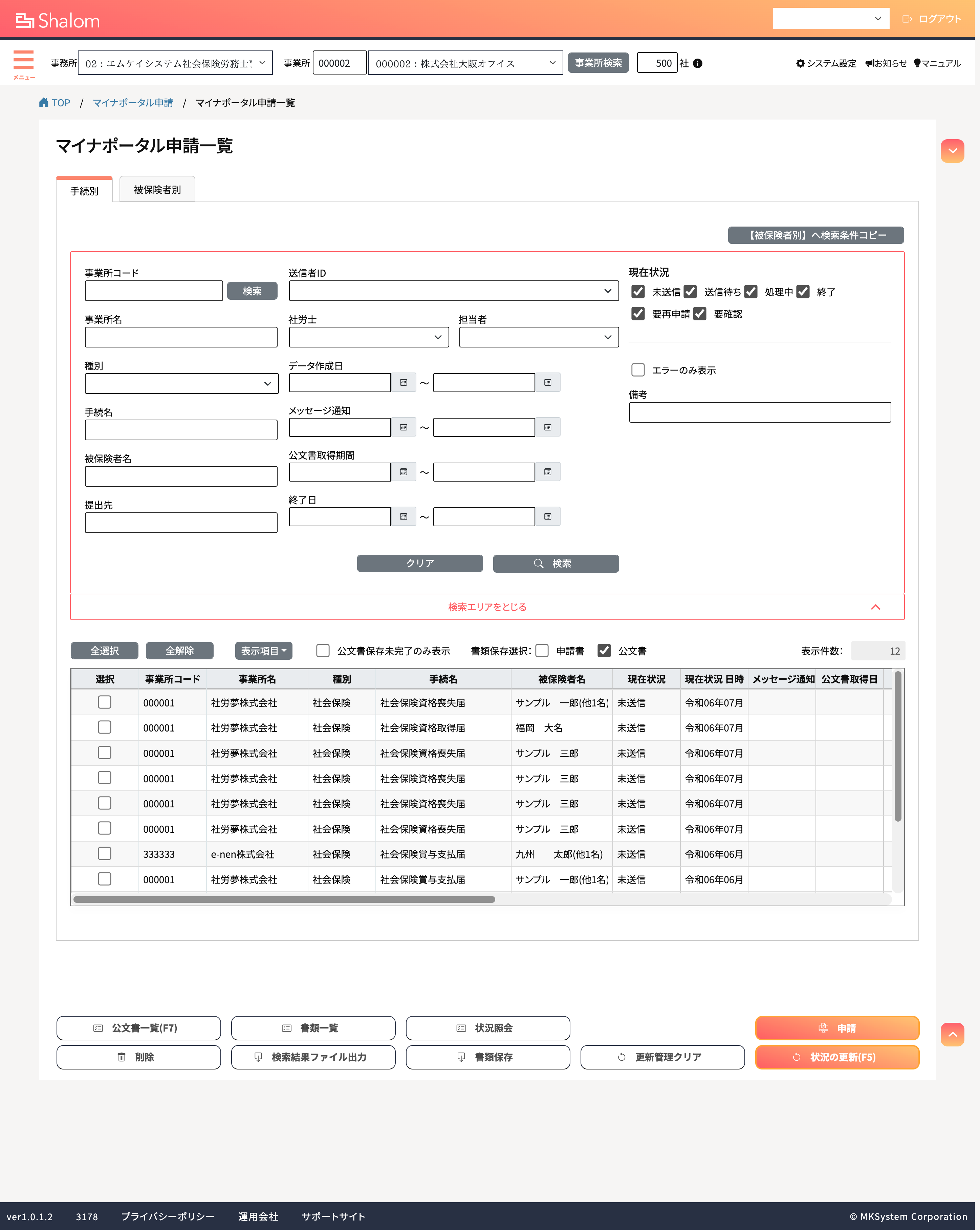980x1230 pixels.
Task: Click the 状況の更新(F5) button
Action: (837, 1057)
